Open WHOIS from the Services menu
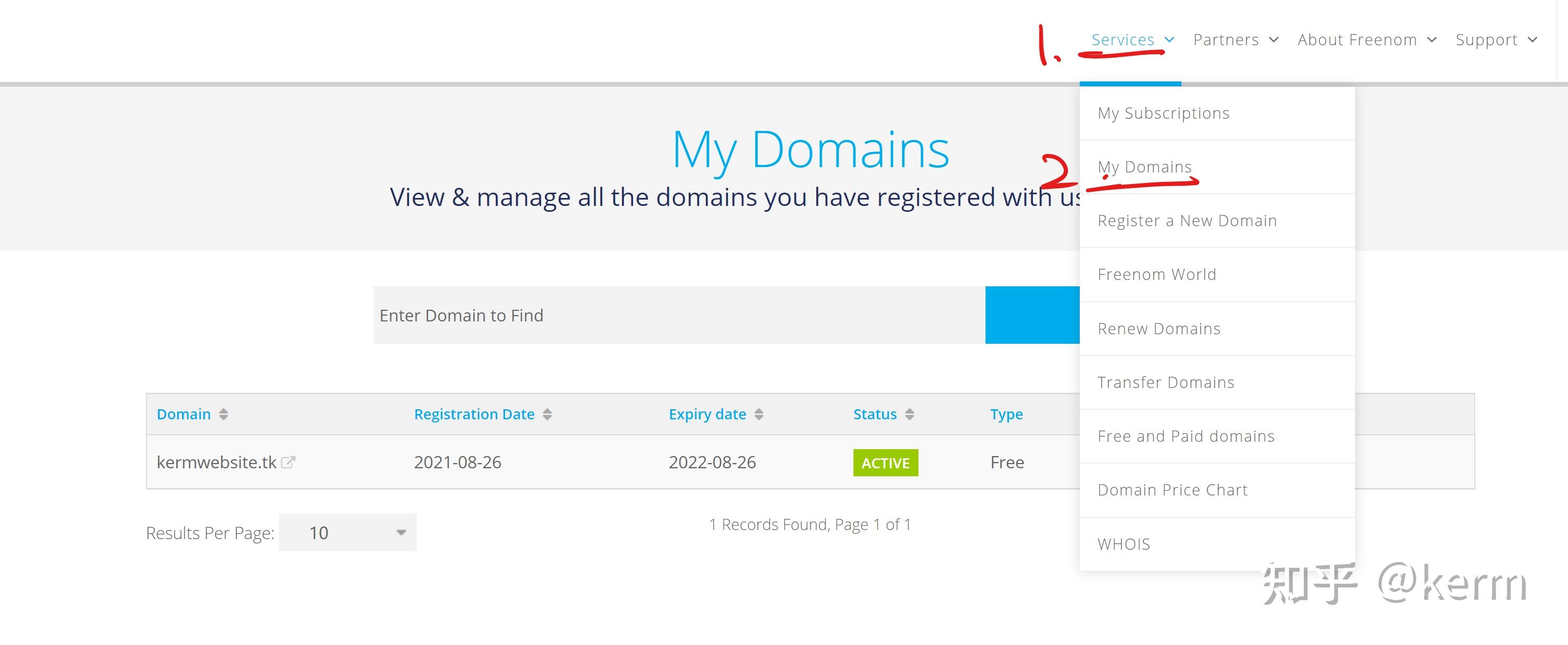The width and height of the screenshot is (1568, 645). [x=1123, y=544]
